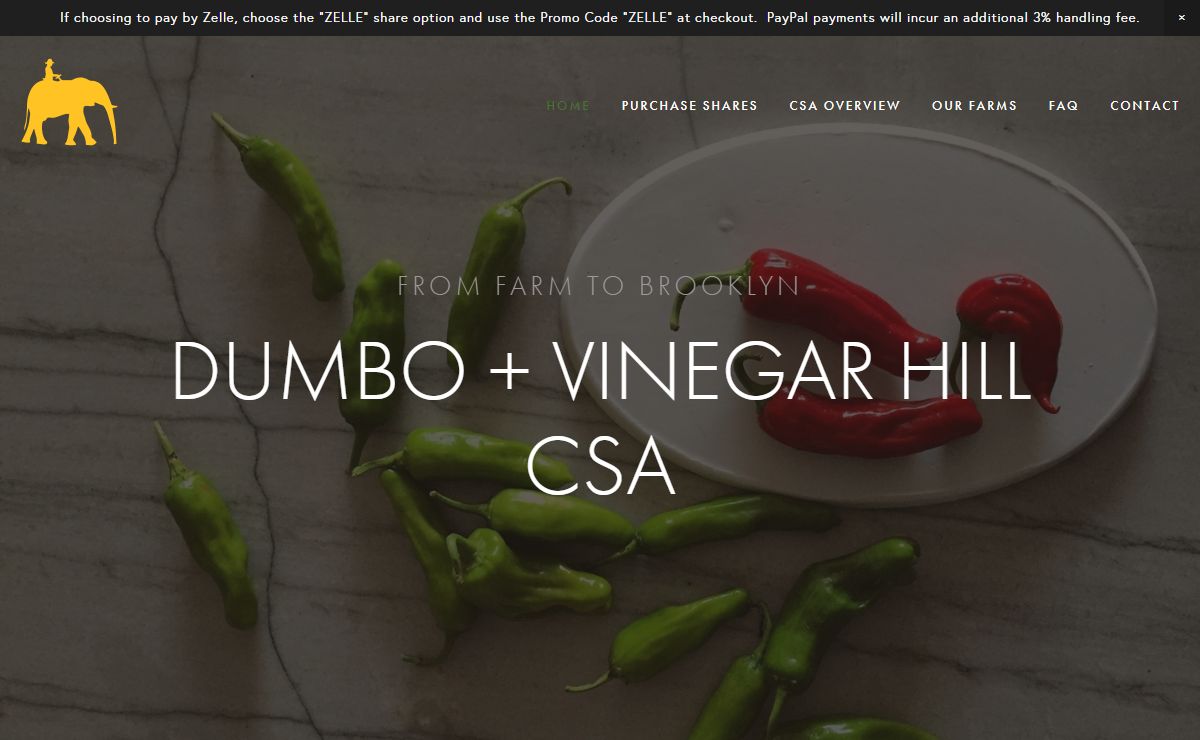Navigate to Our Farms
The height and width of the screenshot is (740, 1200).
tap(974, 105)
